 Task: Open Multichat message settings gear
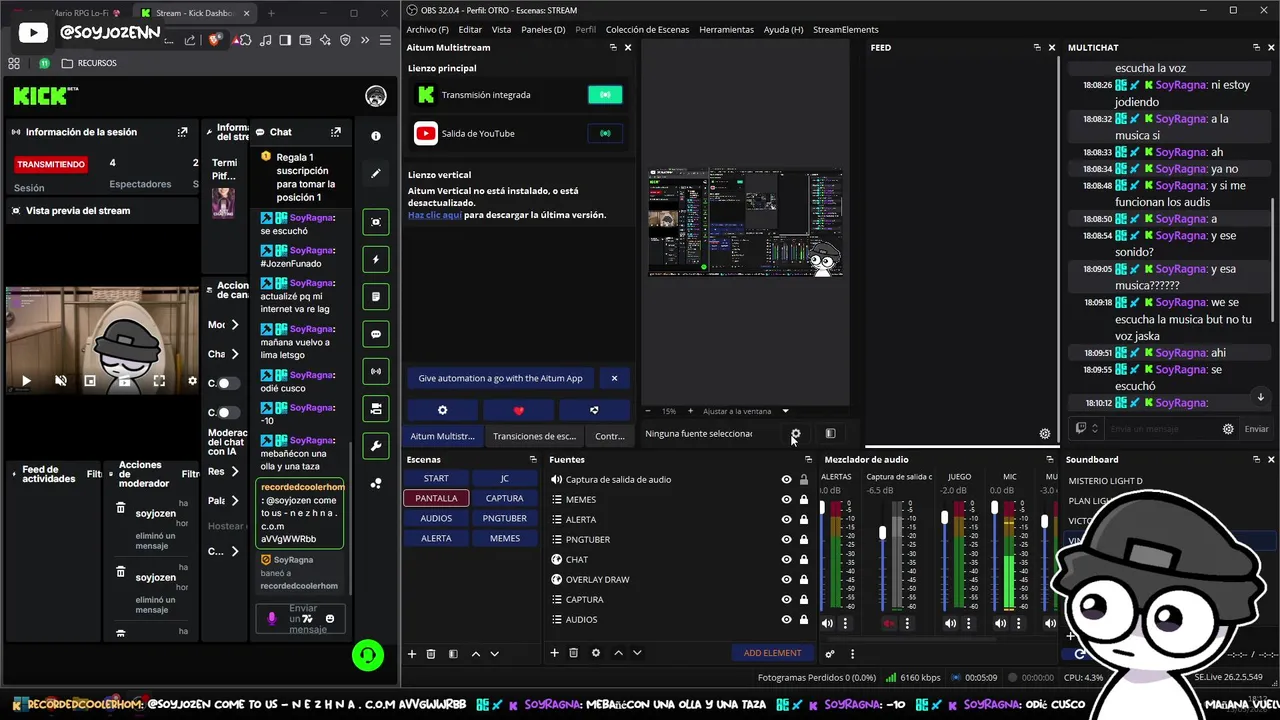pos(1228,429)
